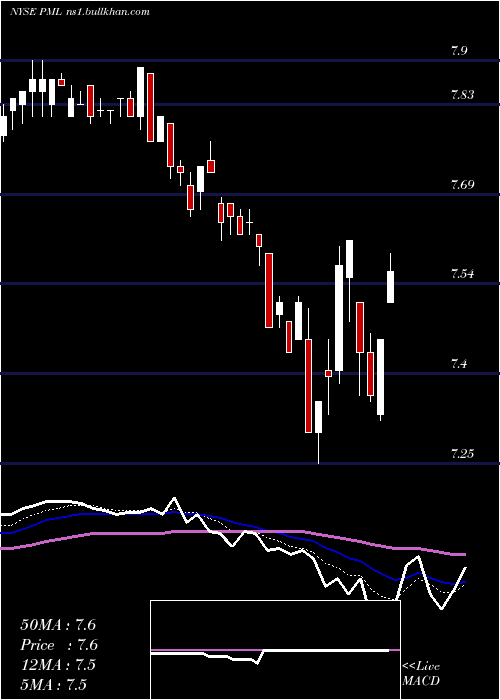
Task: Click the Price : 7.6 reading
Action: [59, 645]
